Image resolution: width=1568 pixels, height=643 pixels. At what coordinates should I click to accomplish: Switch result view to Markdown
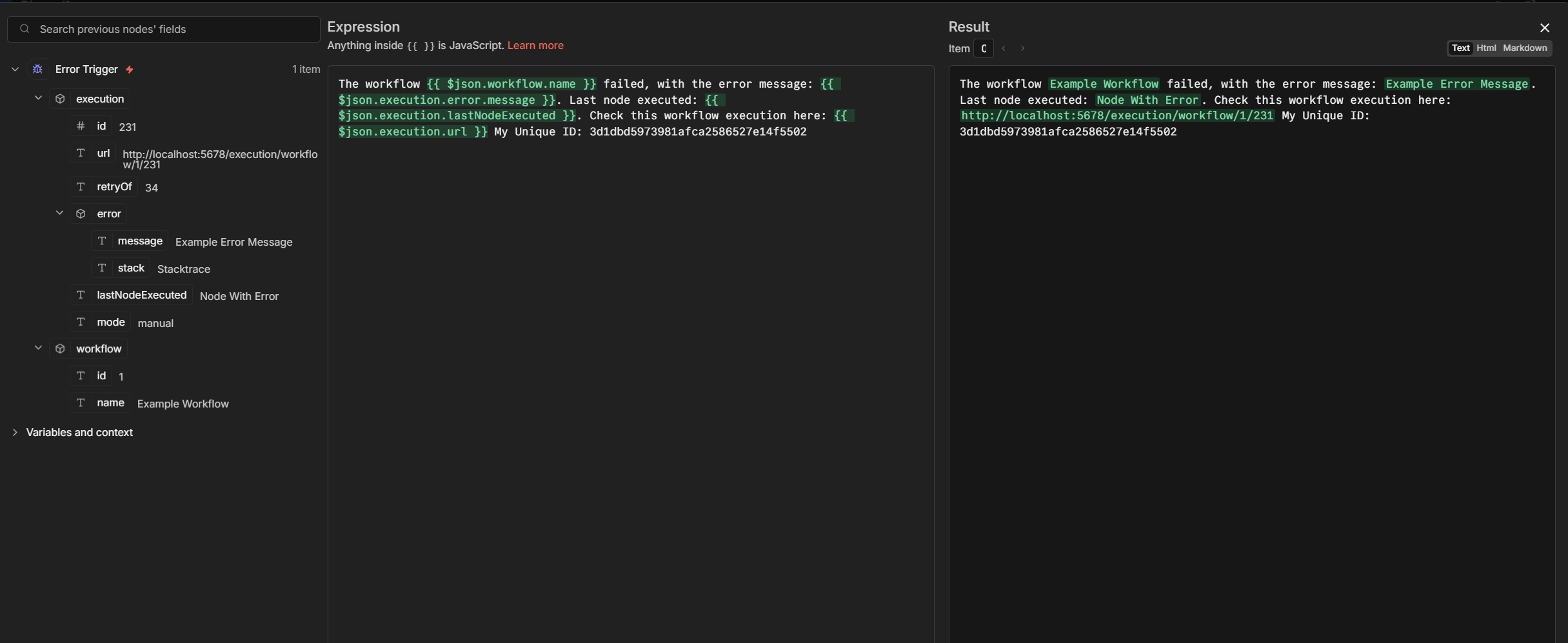pyautogui.click(x=1524, y=48)
